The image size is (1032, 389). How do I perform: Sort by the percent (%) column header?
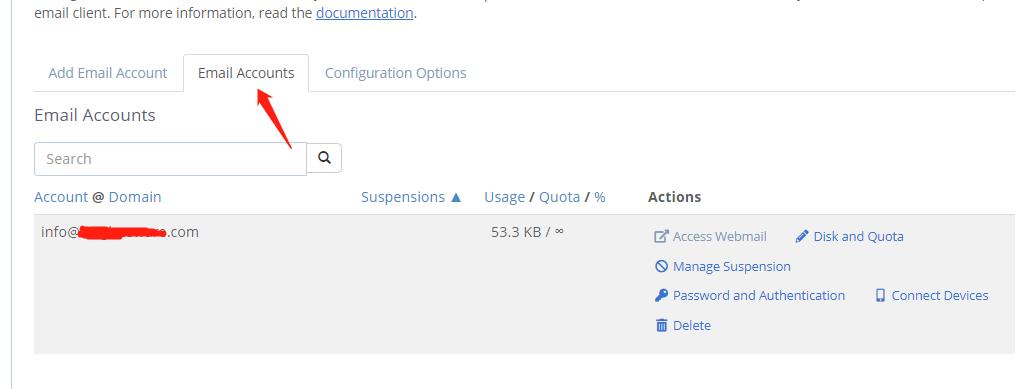(x=600, y=197)
